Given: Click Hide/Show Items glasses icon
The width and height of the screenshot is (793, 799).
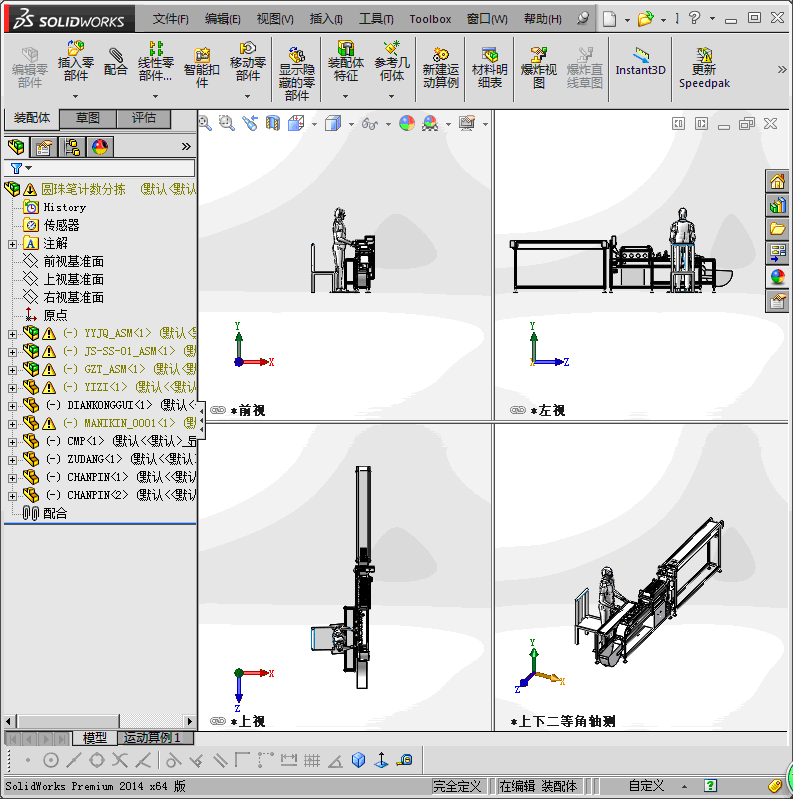Looking at the screenshot, I should (369, 123).
